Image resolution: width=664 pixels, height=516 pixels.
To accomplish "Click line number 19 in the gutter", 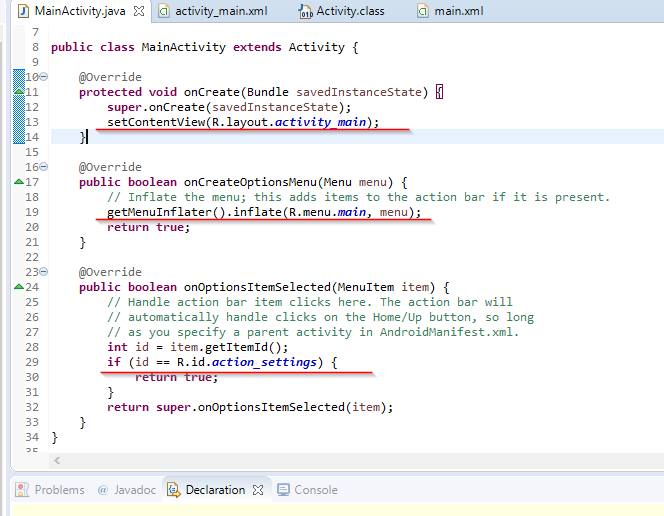I will pos(32,212).
